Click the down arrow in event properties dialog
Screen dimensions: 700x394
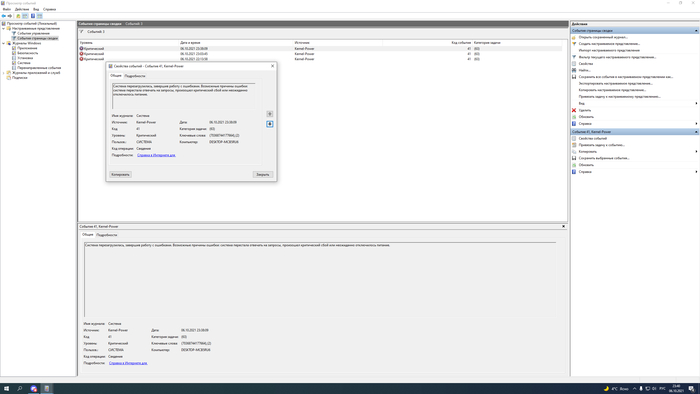pos(270,124)
